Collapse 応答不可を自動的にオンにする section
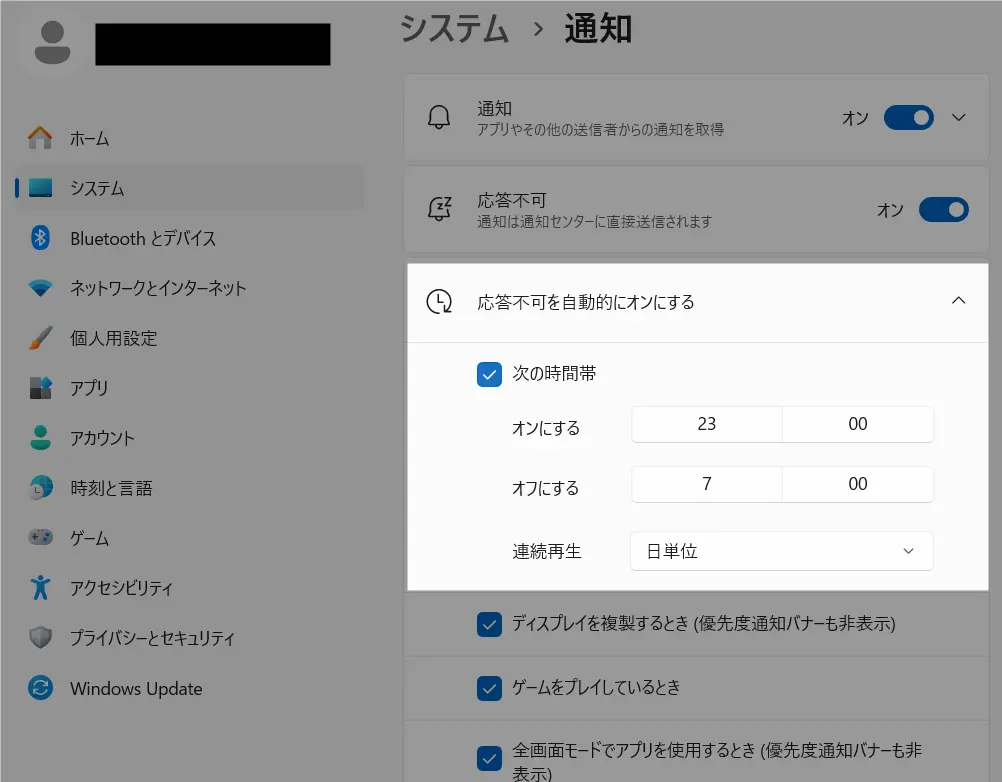The image size is (1002, 782). [x=959, y=300]
